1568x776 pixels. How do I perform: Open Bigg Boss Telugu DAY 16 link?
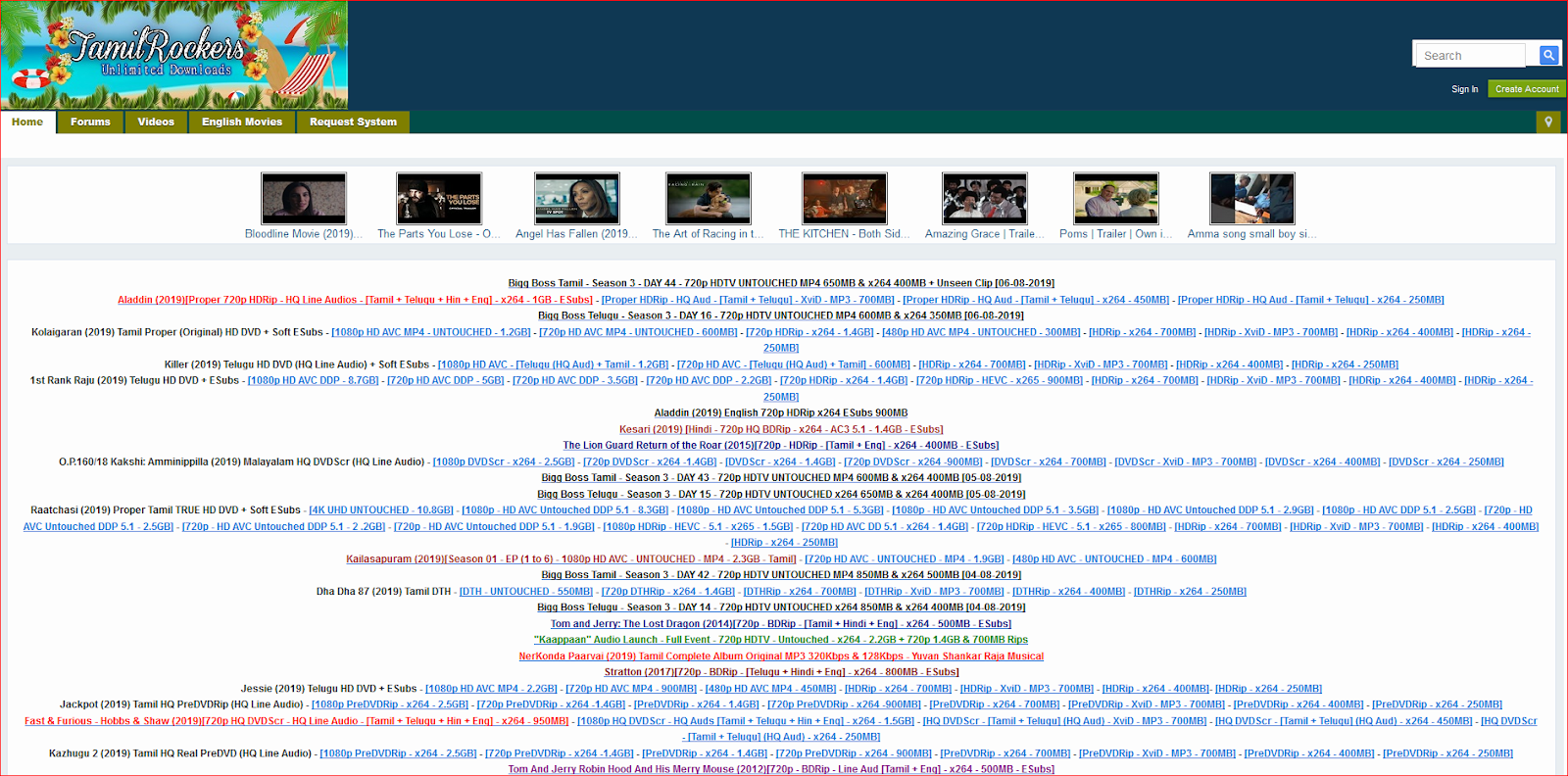[781, 315]
